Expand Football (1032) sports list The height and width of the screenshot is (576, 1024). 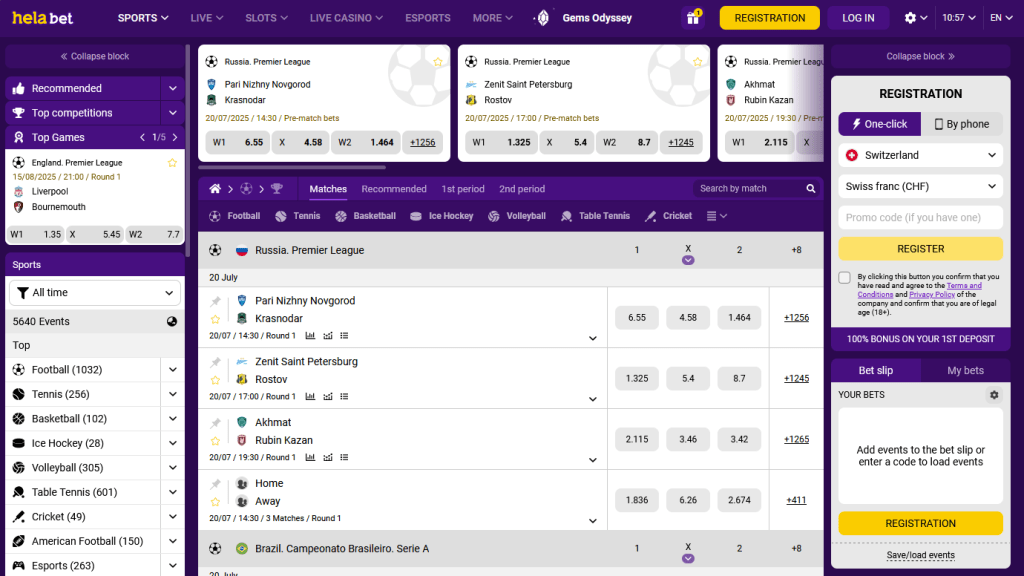(x=172, y=370)
